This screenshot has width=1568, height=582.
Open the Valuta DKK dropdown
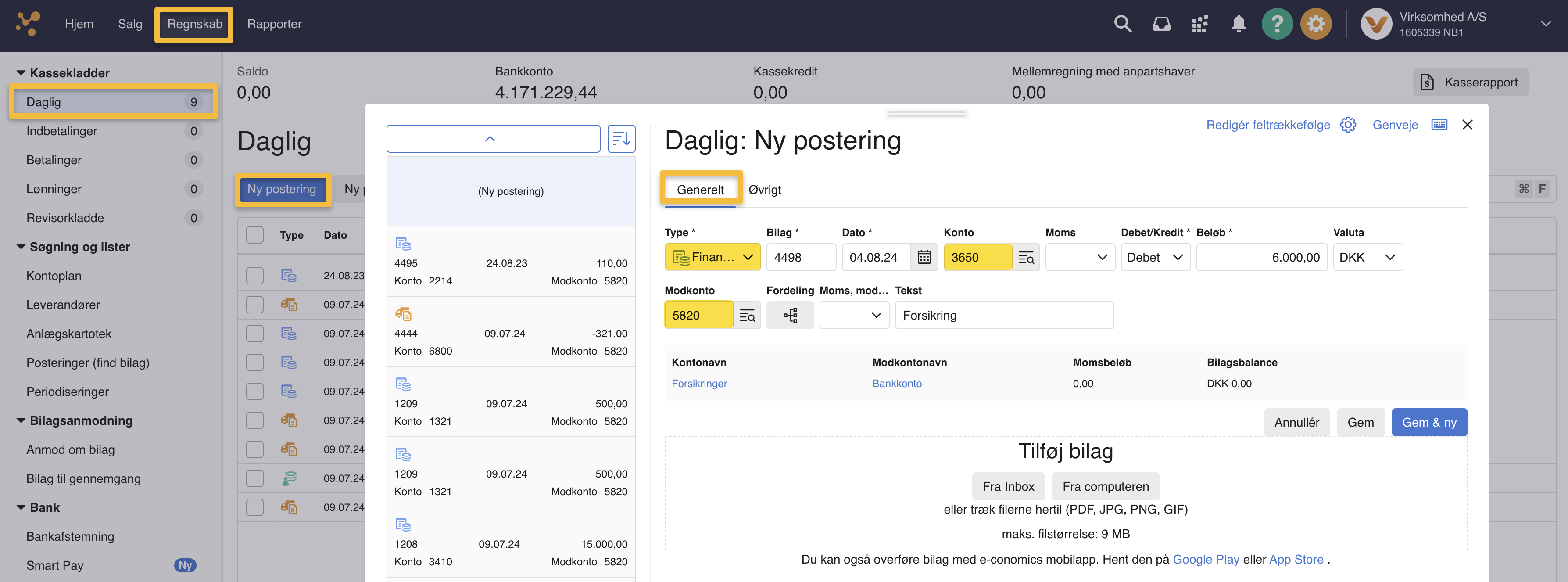[1368, 257]
